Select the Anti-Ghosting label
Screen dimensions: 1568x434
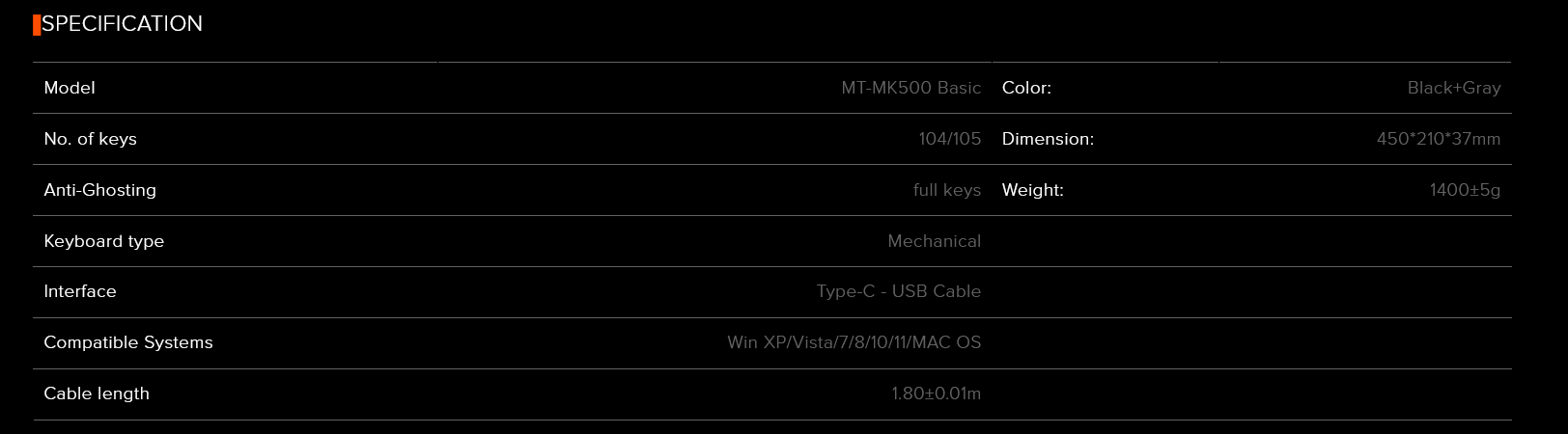click(x=99, y=190)
